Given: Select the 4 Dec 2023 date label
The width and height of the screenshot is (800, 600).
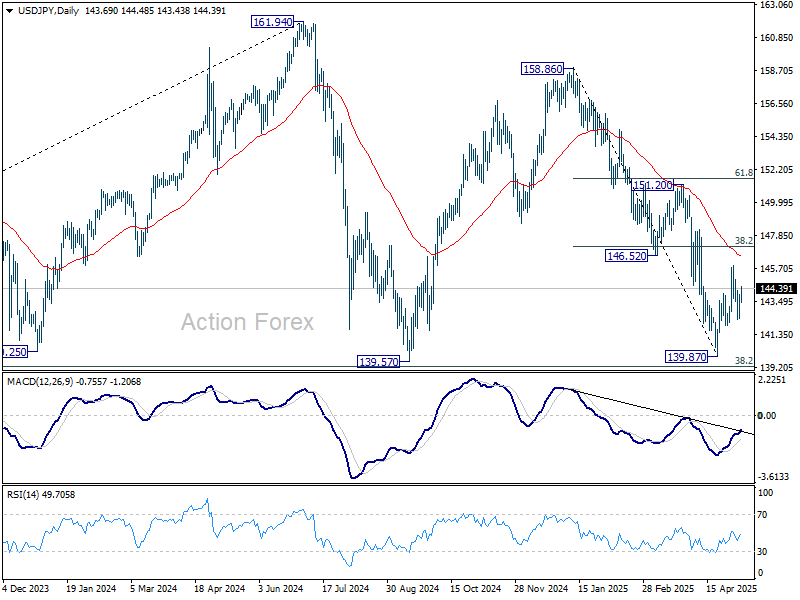Looking at the screenshot, I should 27,590.
